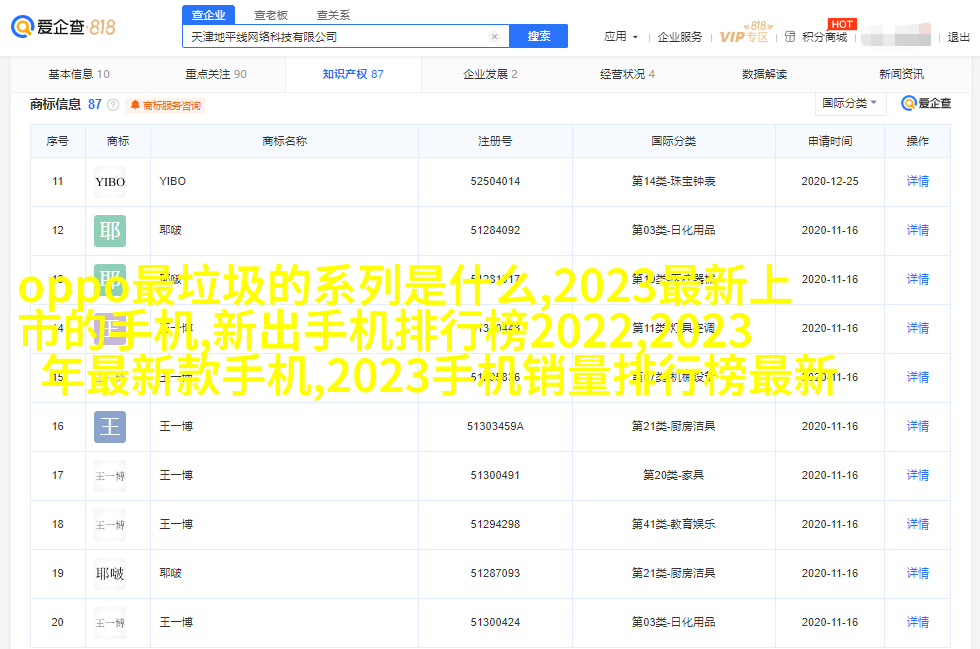980x649 pixels.
Task: Select registration number 52504014
Action: (495, 181)
